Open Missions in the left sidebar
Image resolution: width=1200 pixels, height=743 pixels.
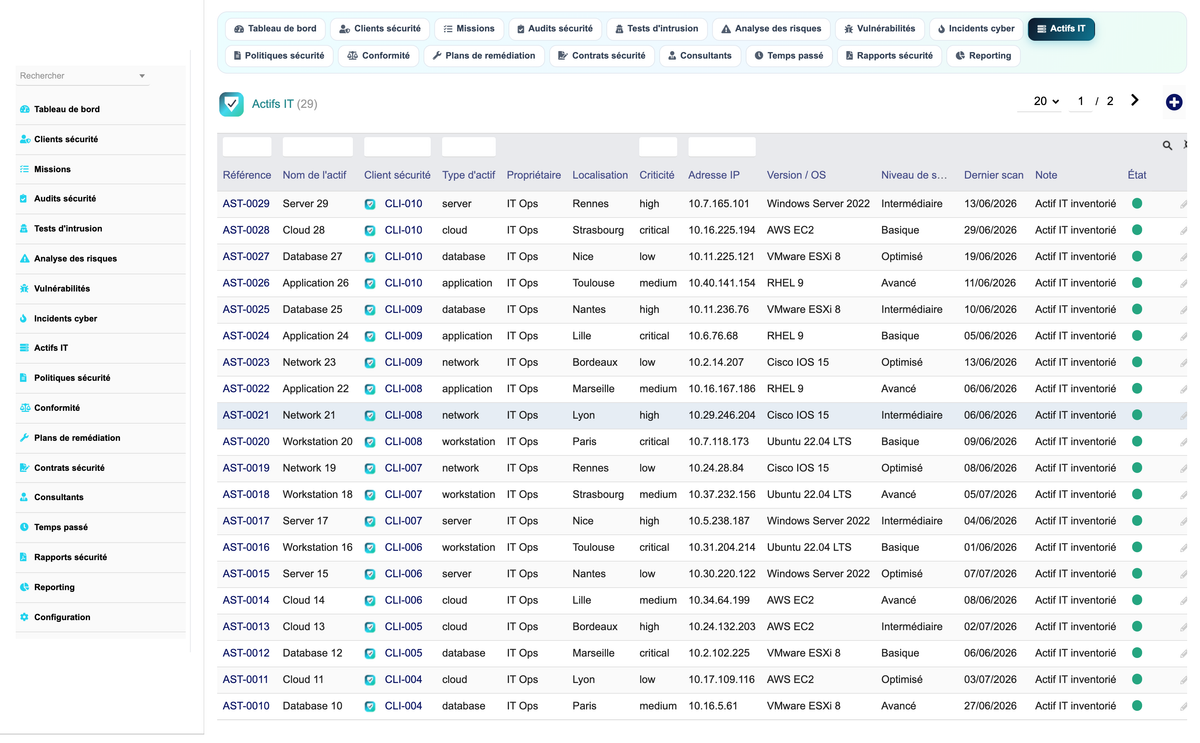click(x=52, y=169)
